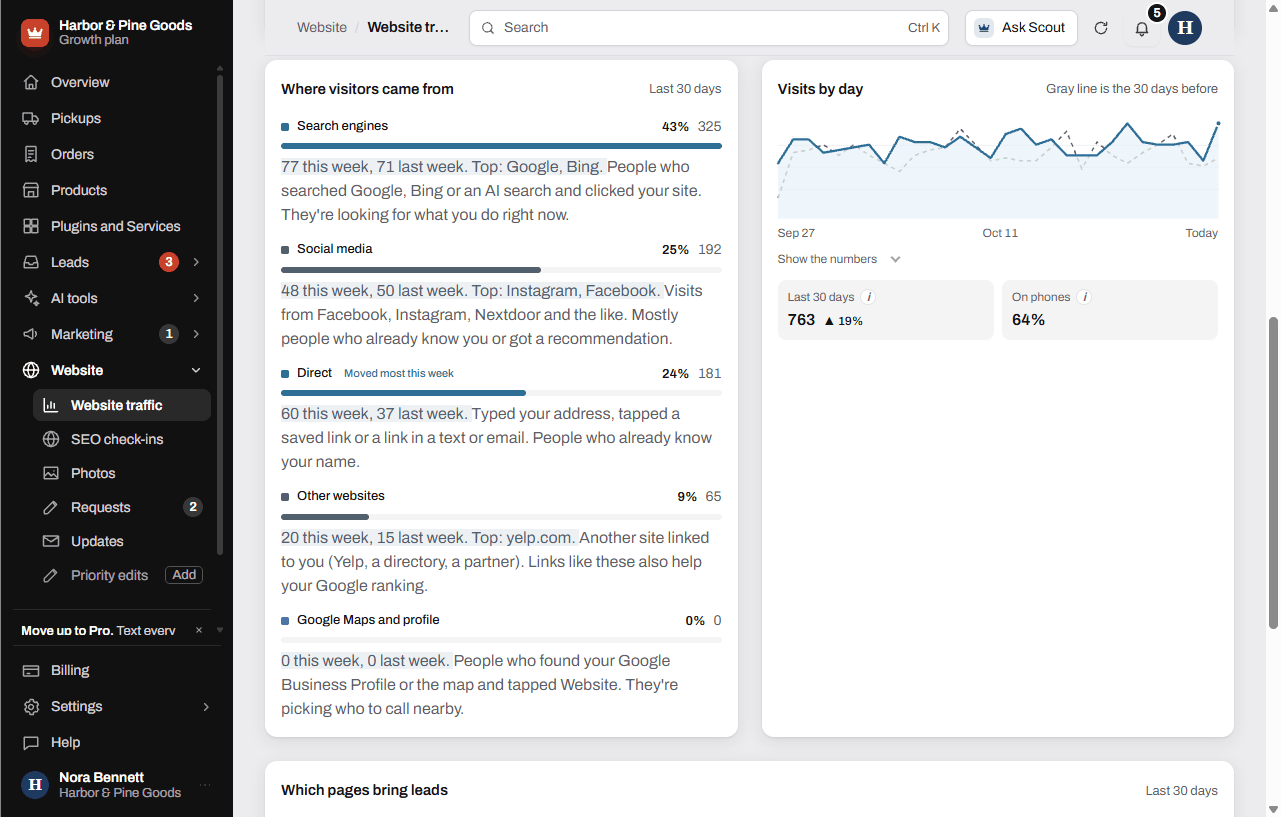
Task: Open the Website traffic page
Action: pos(122,405)
